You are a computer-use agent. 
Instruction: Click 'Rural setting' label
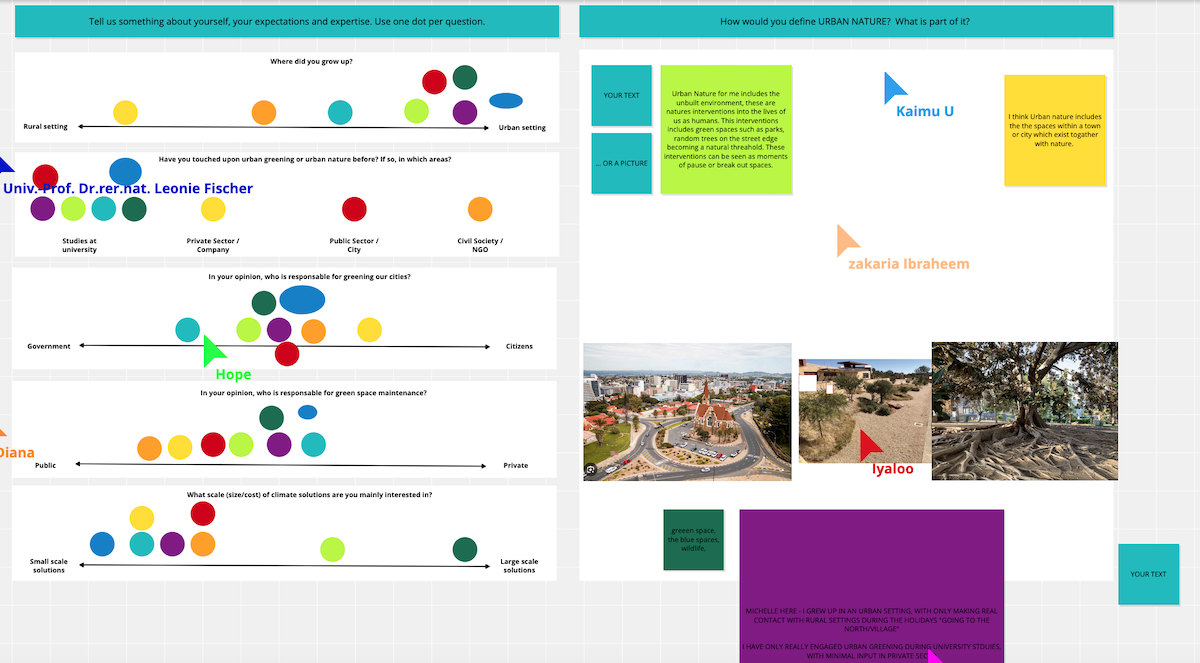(x=46, y=127)
